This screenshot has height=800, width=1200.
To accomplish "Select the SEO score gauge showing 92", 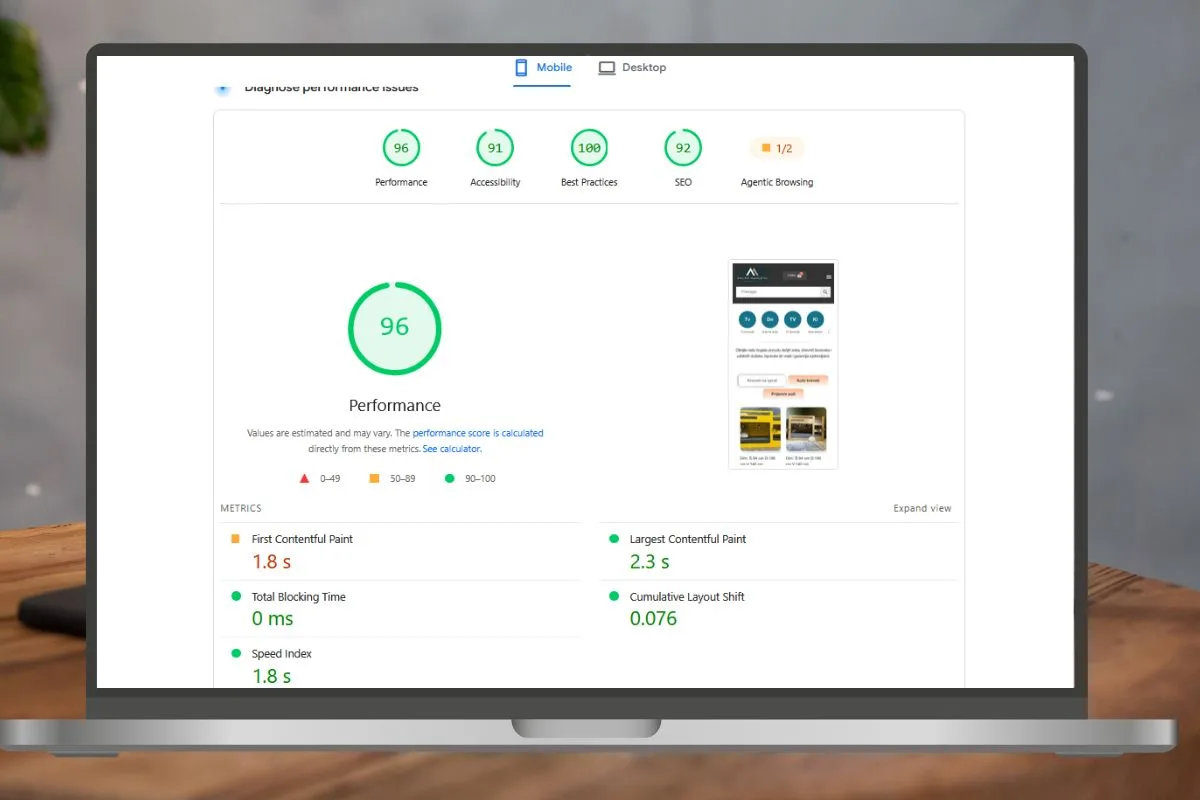I will 683,158.
